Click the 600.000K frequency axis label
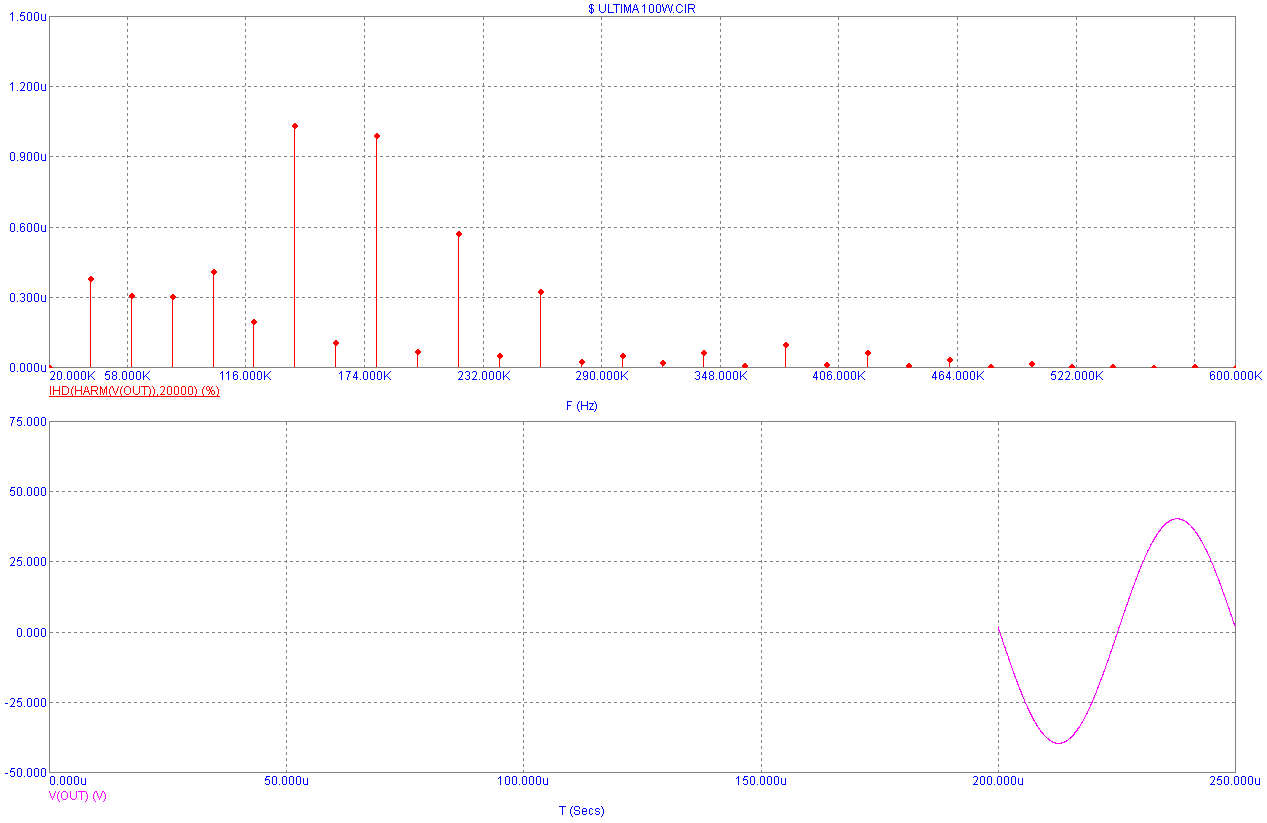This screenshot has width=1267, height=823. click(1235, 376)
